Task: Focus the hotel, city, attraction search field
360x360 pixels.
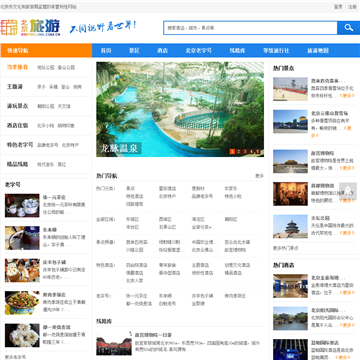Action: 250,28
